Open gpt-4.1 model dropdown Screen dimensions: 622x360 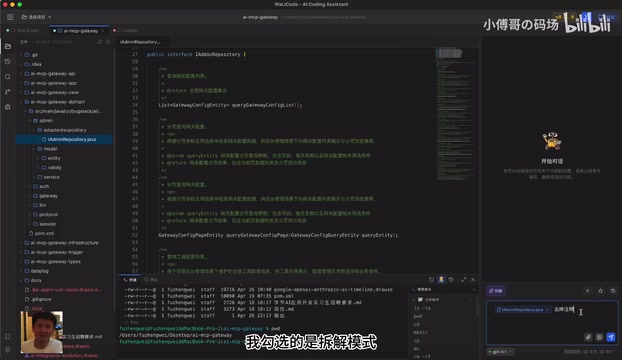point(501,351)
